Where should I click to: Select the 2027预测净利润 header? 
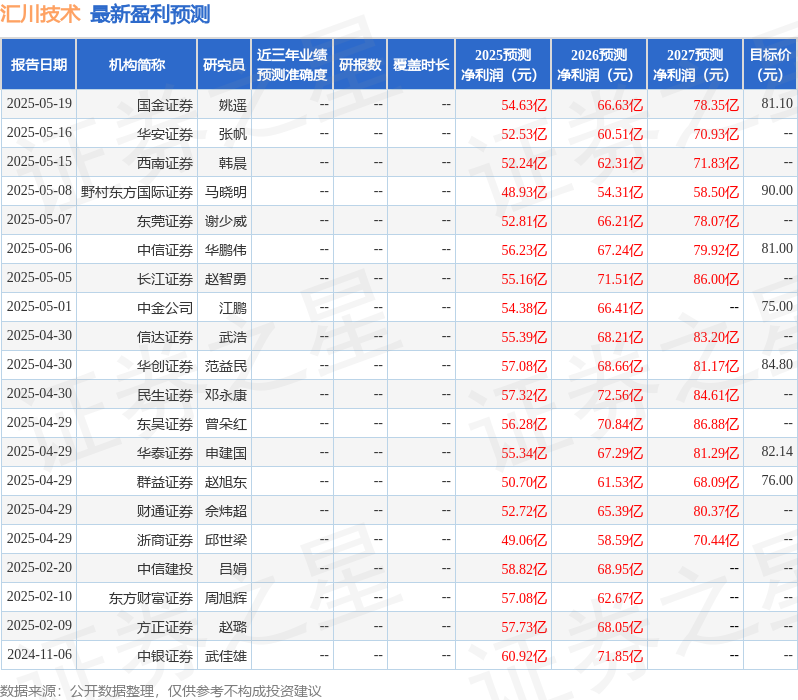click(695, 65)
